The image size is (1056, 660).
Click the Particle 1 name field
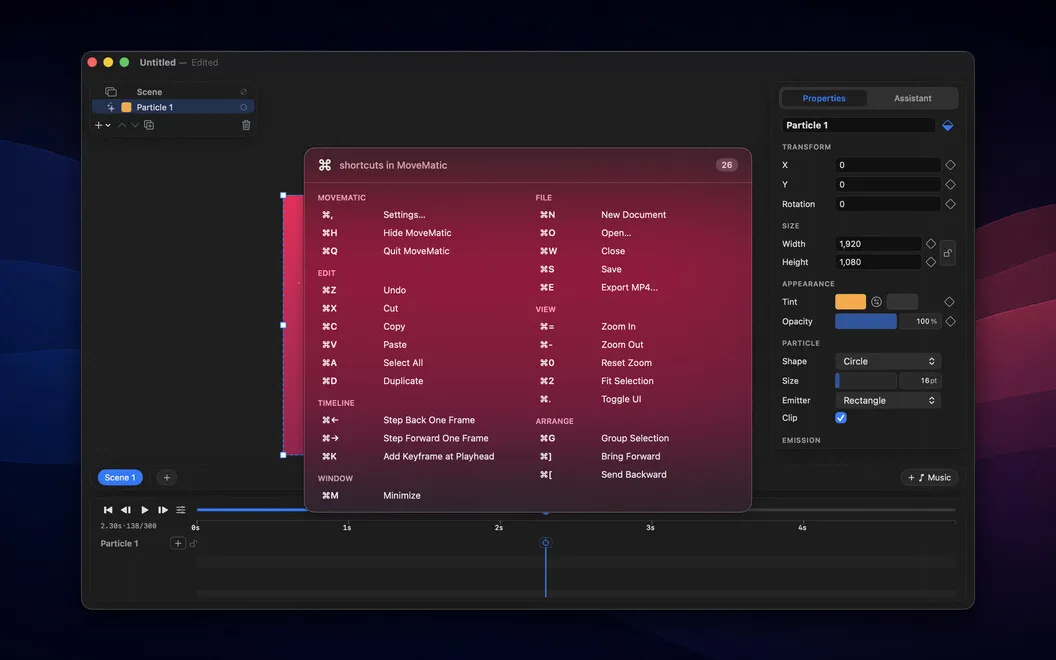(x=858, y=125)
